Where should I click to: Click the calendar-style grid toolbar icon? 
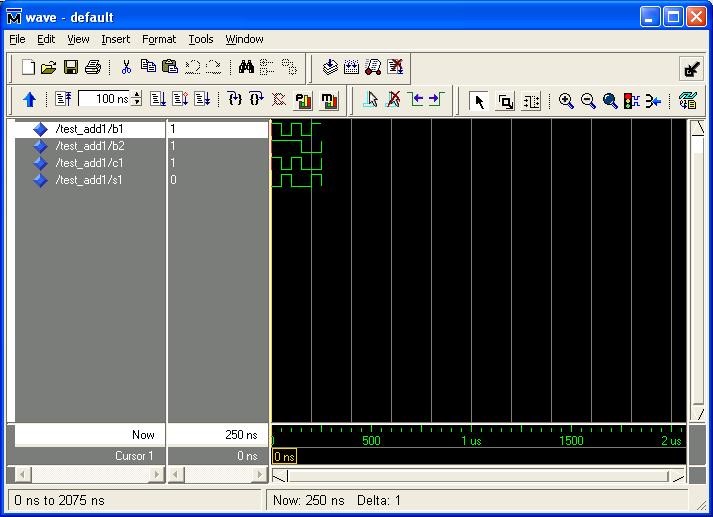(351, 67)
